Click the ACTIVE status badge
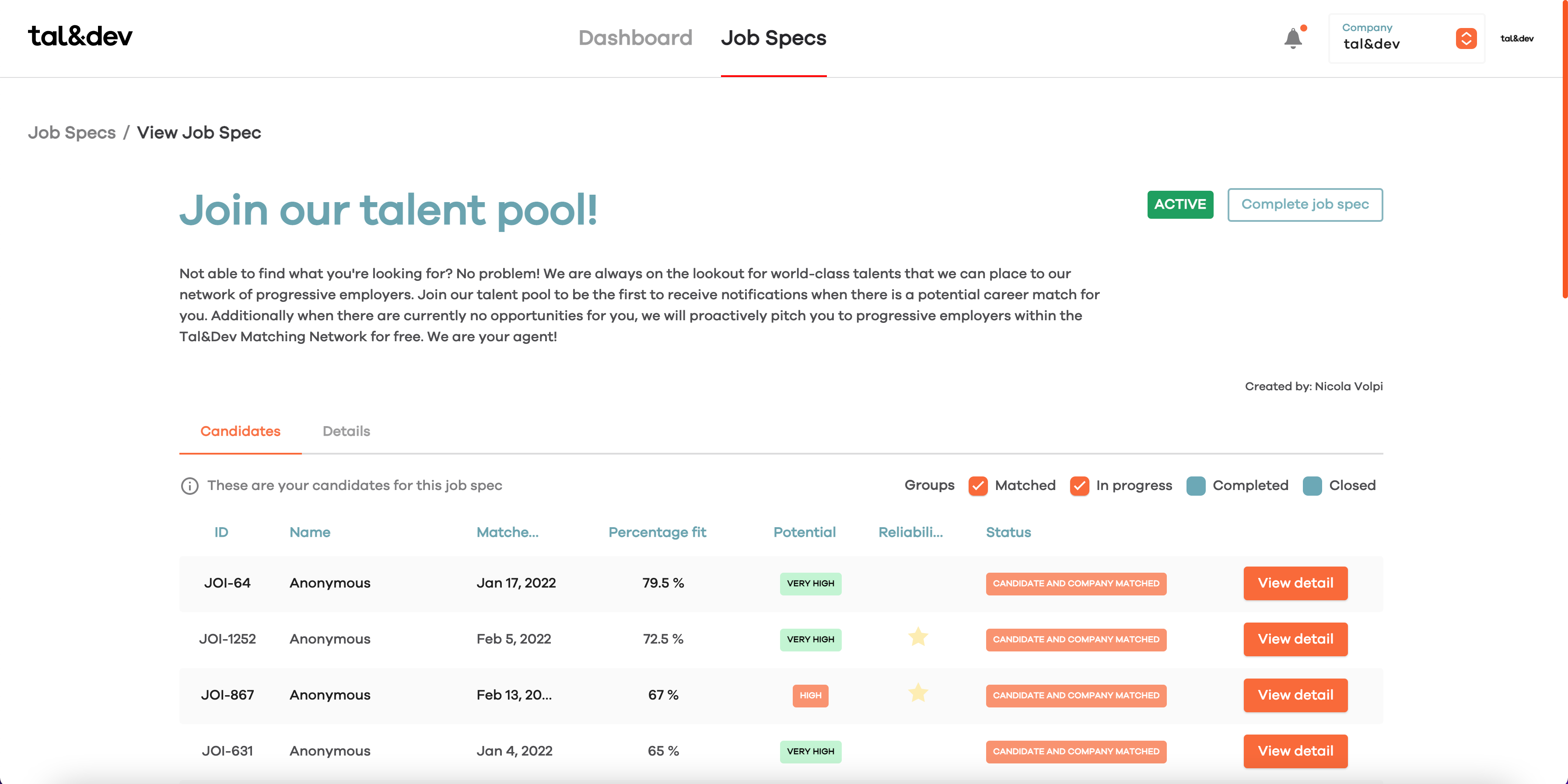 [x=1180, y=204]
